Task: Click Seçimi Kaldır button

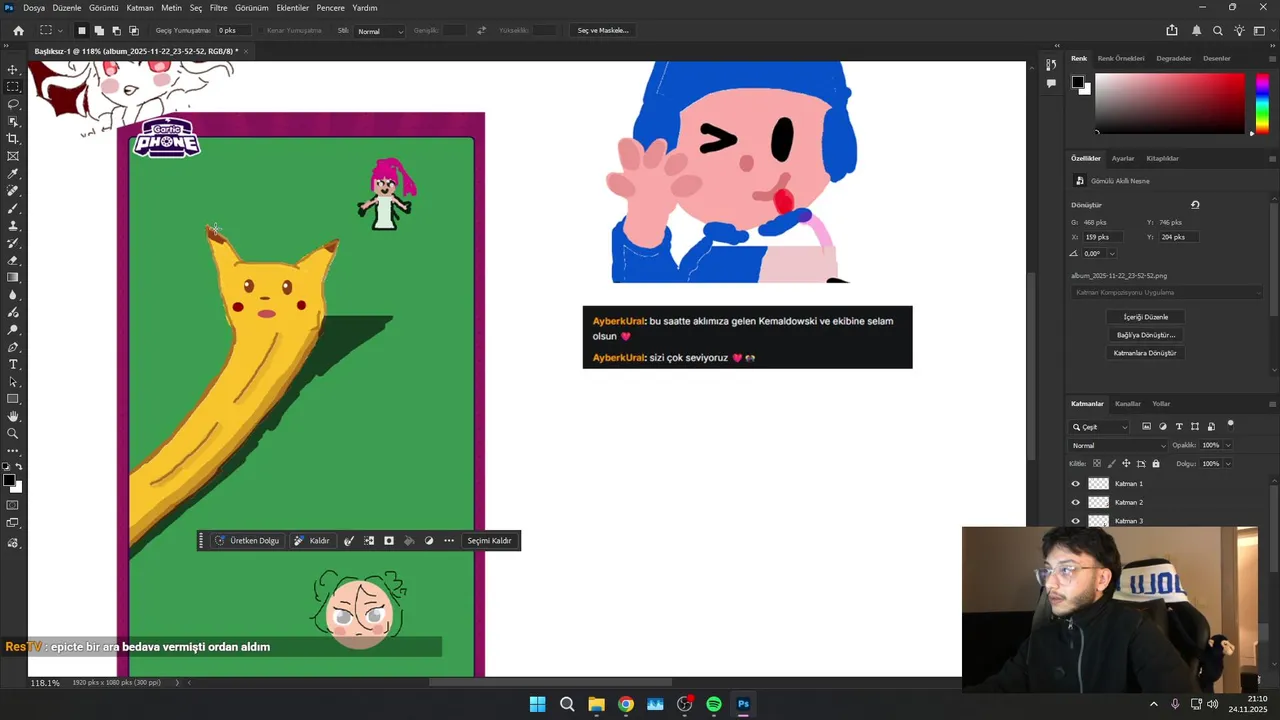Action: [489, 541]
